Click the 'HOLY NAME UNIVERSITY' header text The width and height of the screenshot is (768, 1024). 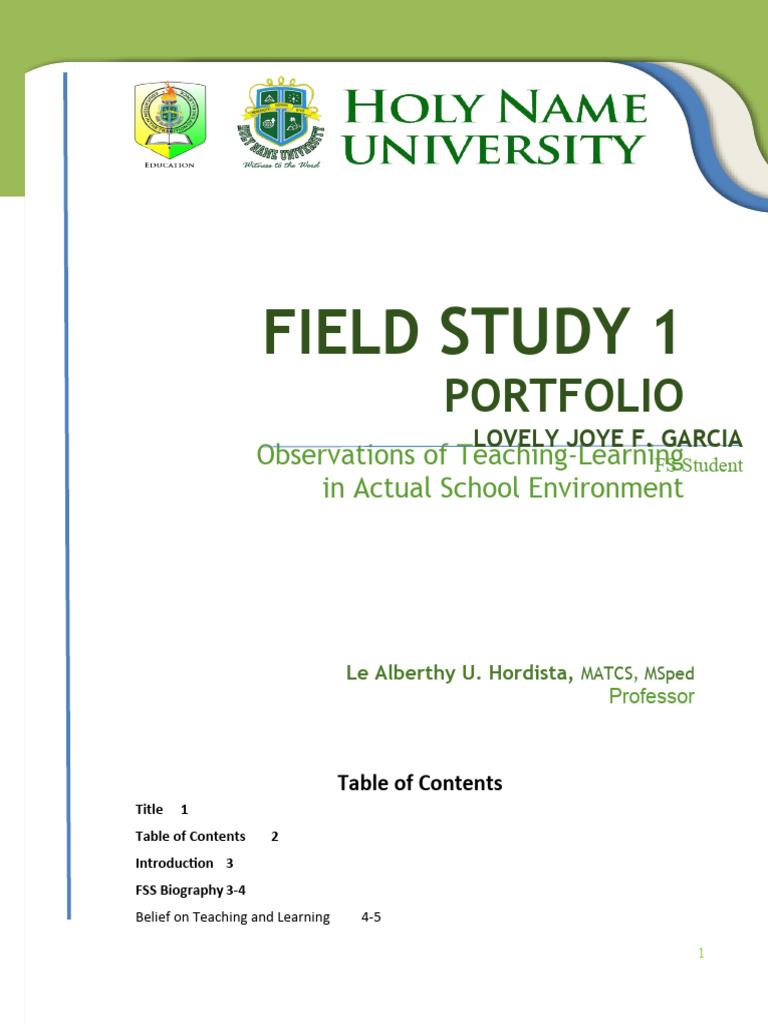495,127
